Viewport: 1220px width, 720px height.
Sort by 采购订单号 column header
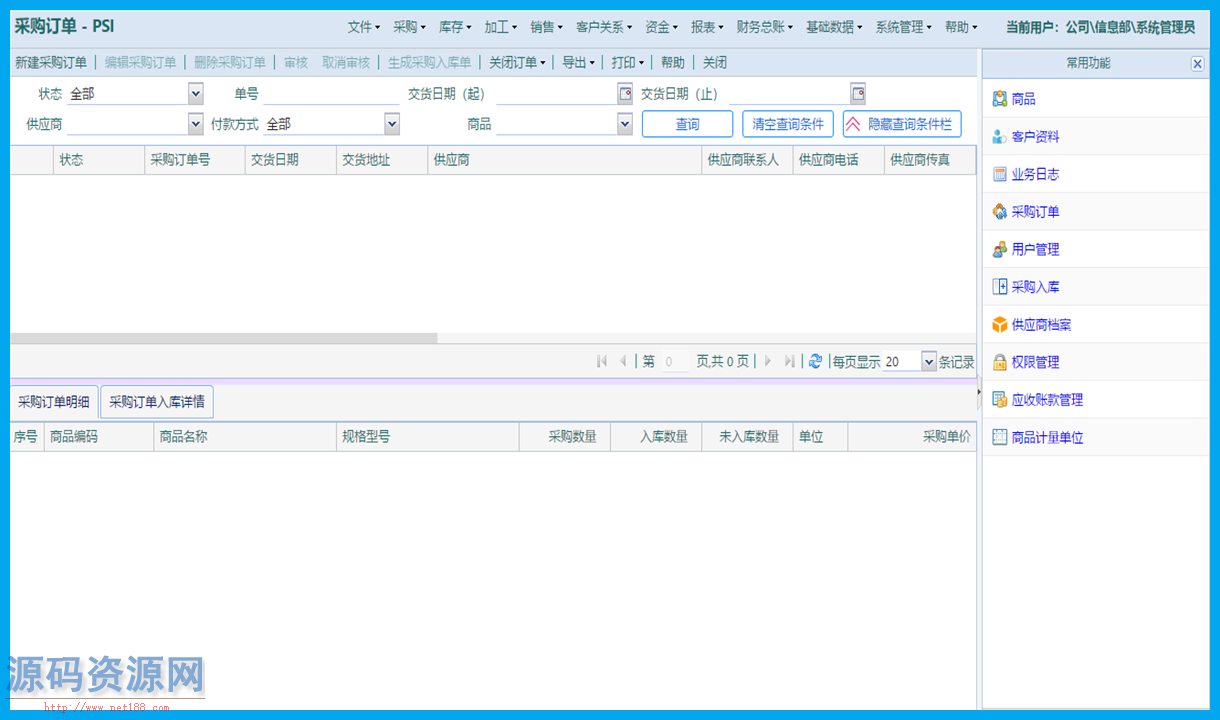coord(195,160)
